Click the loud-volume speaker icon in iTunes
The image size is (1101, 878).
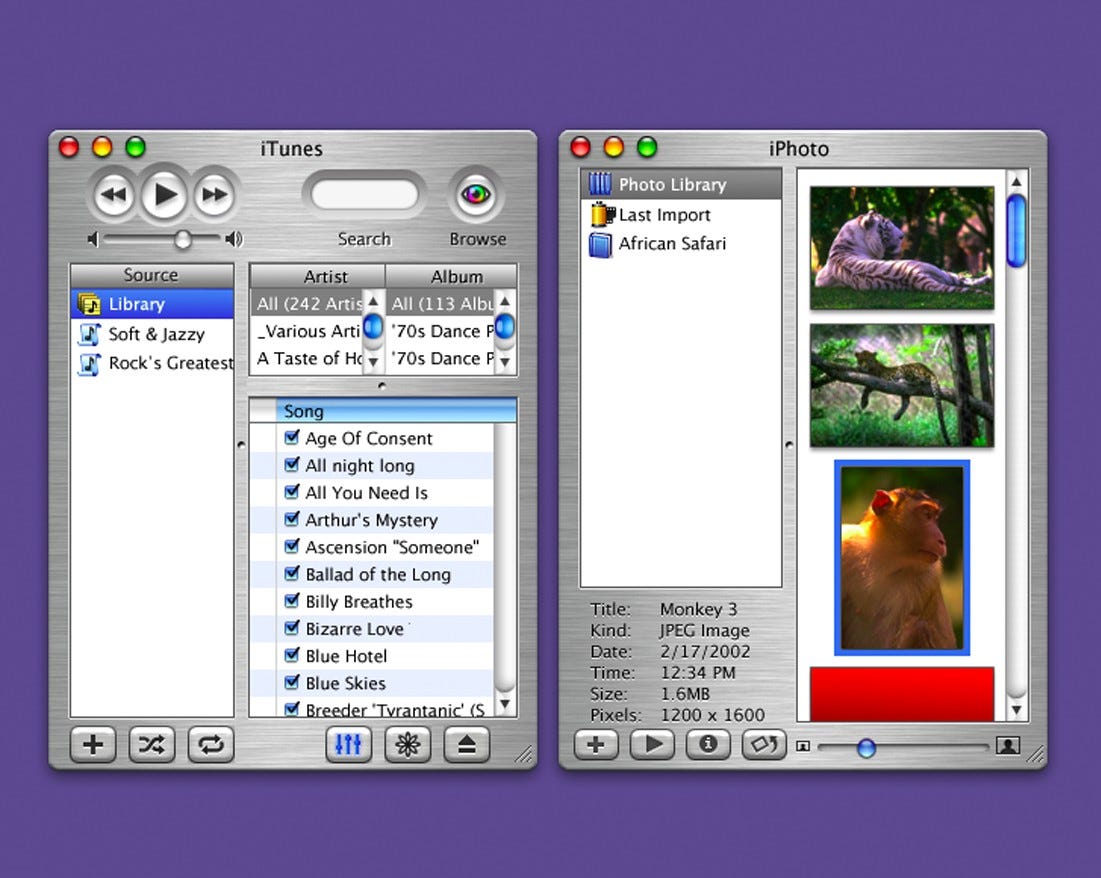[x=235, y=240]
